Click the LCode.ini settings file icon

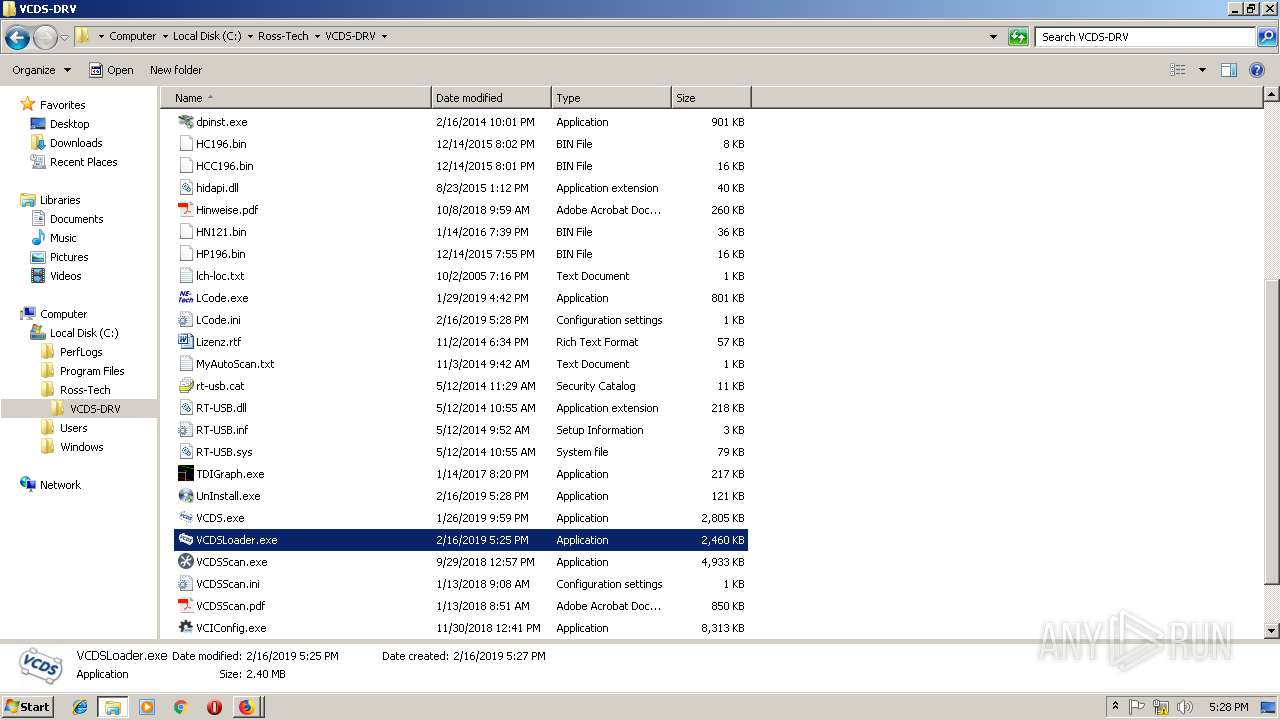pos(186,320)
